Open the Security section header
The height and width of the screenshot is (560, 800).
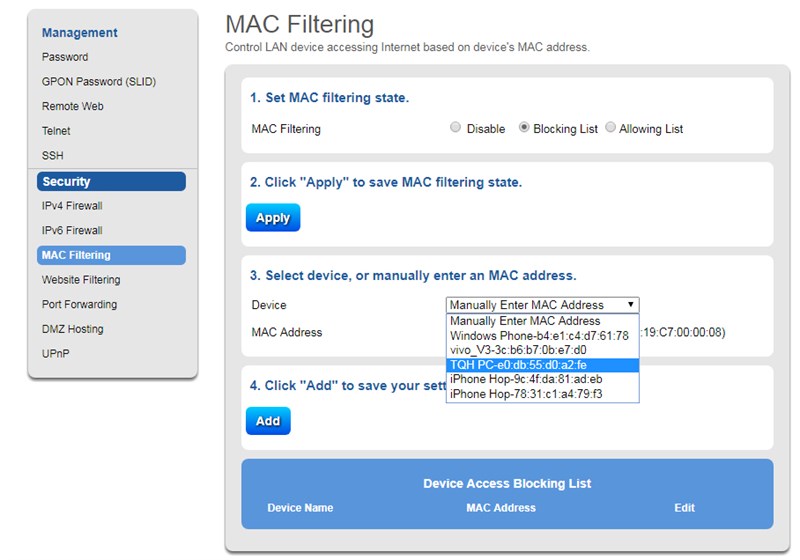(111, 182)
